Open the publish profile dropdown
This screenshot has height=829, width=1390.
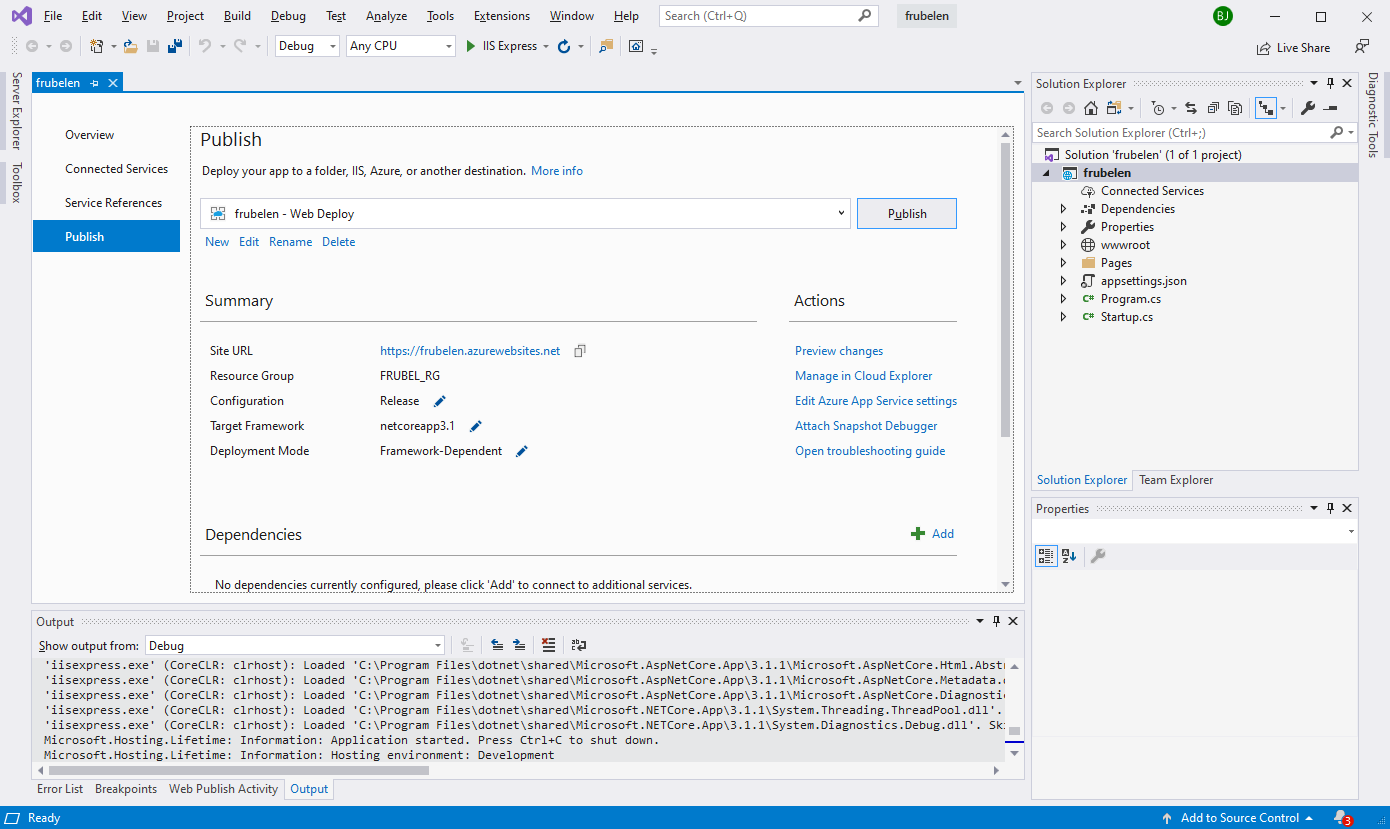click(x=840, y=213)
